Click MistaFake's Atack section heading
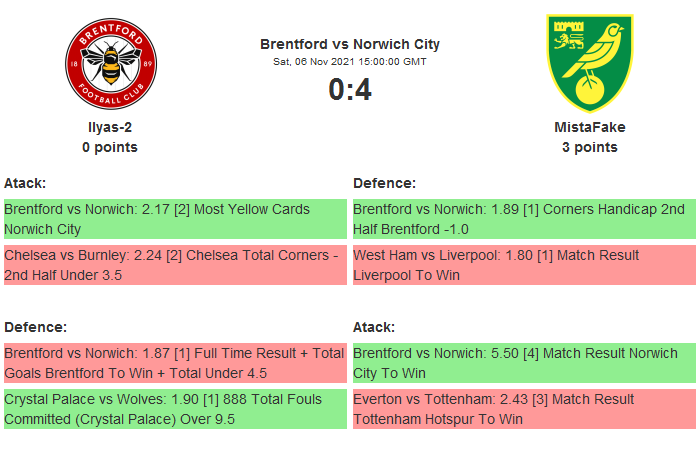The image size is (700, 460). click(374, 327)
